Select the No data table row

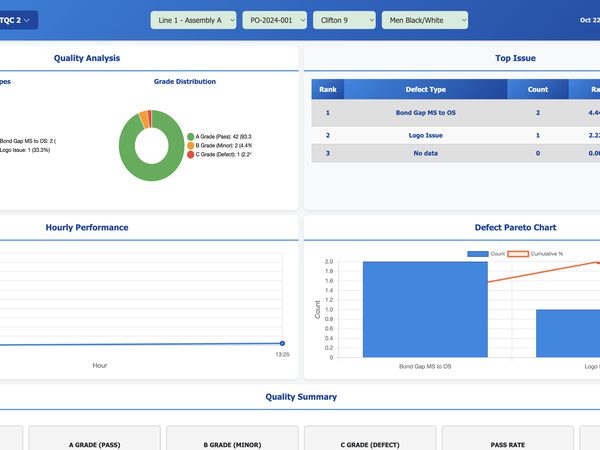tap(456, 153)
